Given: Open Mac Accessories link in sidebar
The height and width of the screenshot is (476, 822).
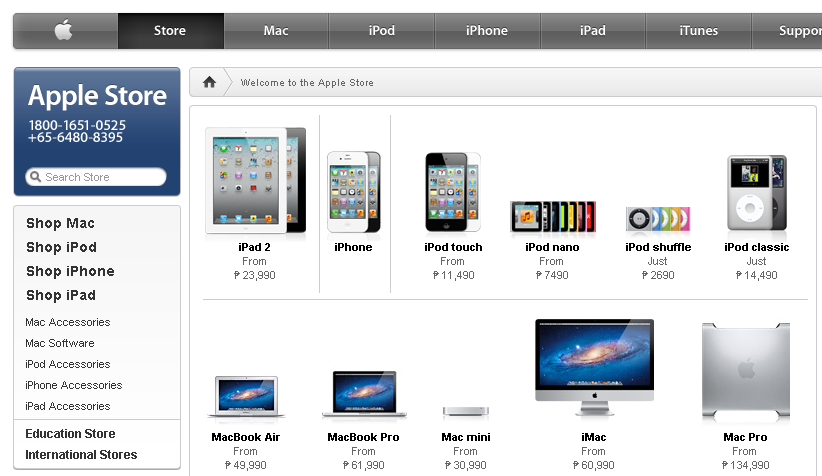Looking at the screenshot, I should [x=68, y=322].
